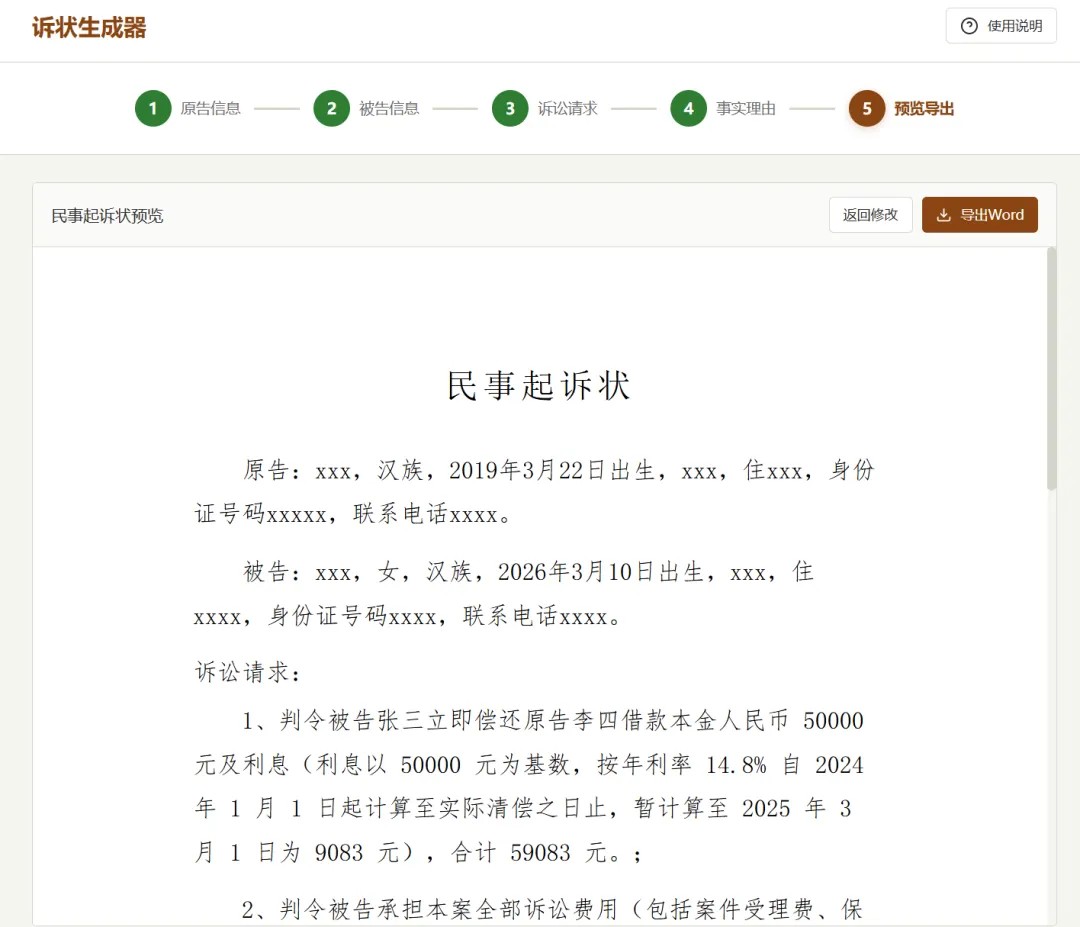Click the 诉状生成器 app title
Screen dimensions: 1080x927
[89, 28]
